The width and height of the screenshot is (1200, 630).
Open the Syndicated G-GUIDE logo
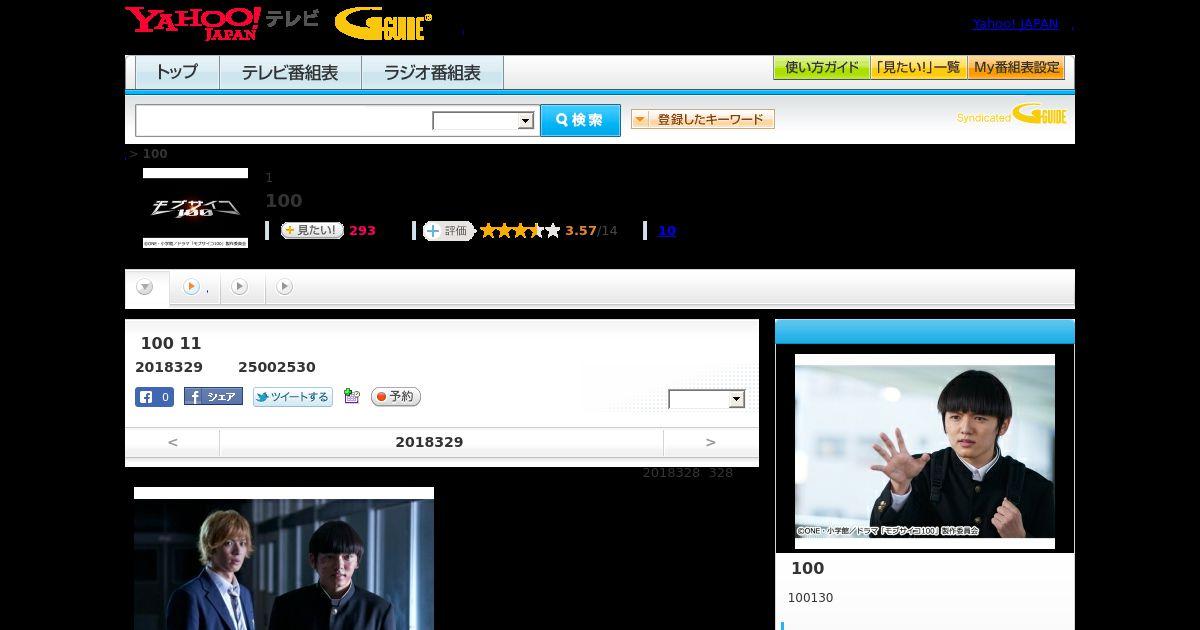click(x=1011, y=114)
